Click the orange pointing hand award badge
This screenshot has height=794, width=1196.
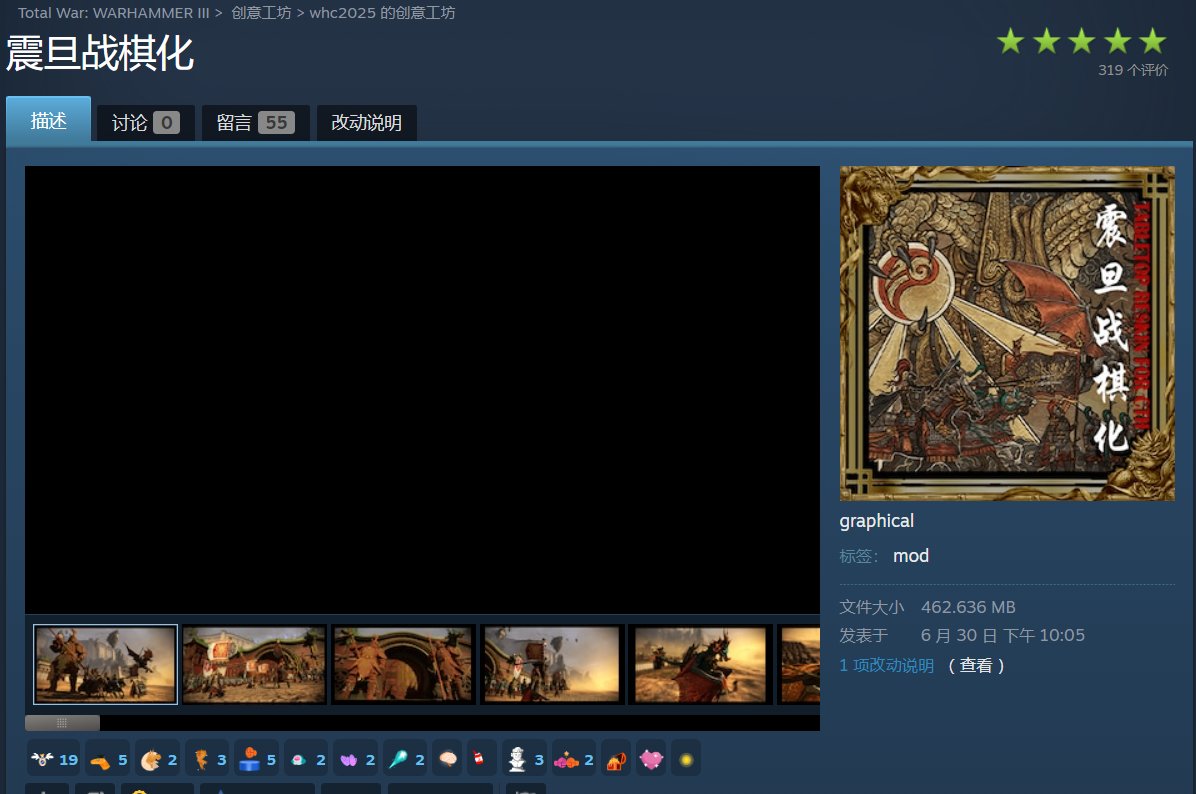tap(107, 759)
